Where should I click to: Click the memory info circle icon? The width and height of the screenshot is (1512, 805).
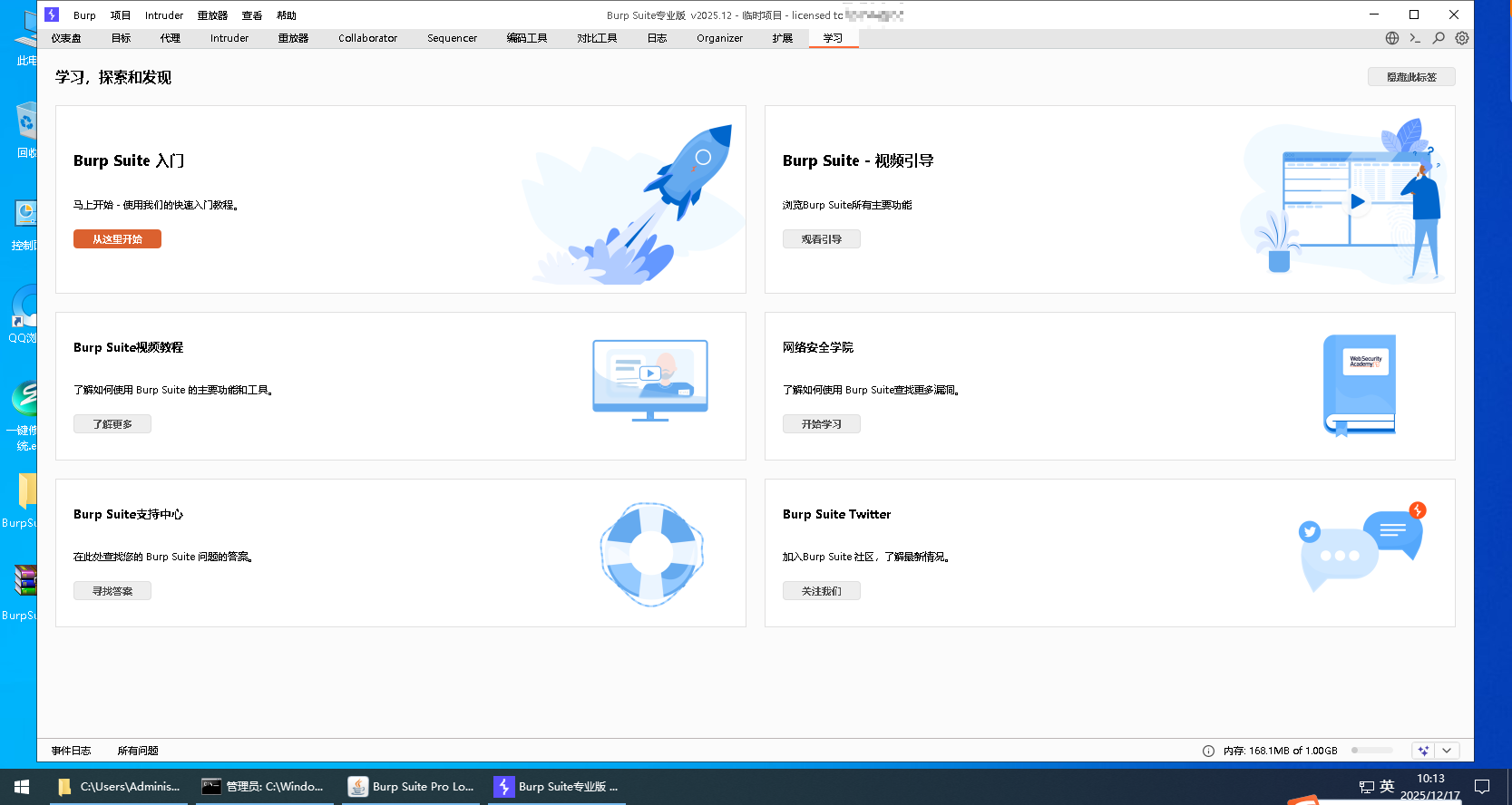1208,751
